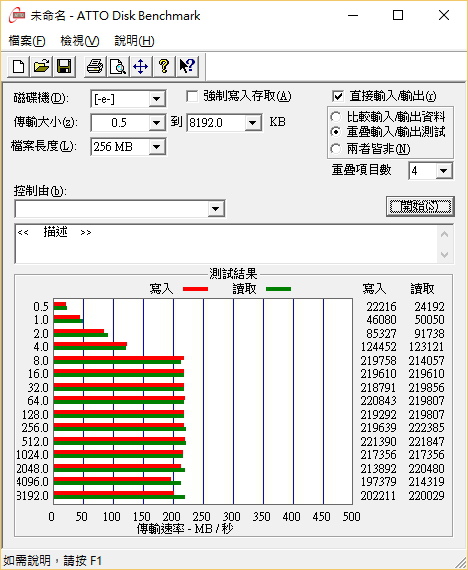Open a file with the folder icon
The width and height of the screenshot is (468, 570).
point(41,67)
